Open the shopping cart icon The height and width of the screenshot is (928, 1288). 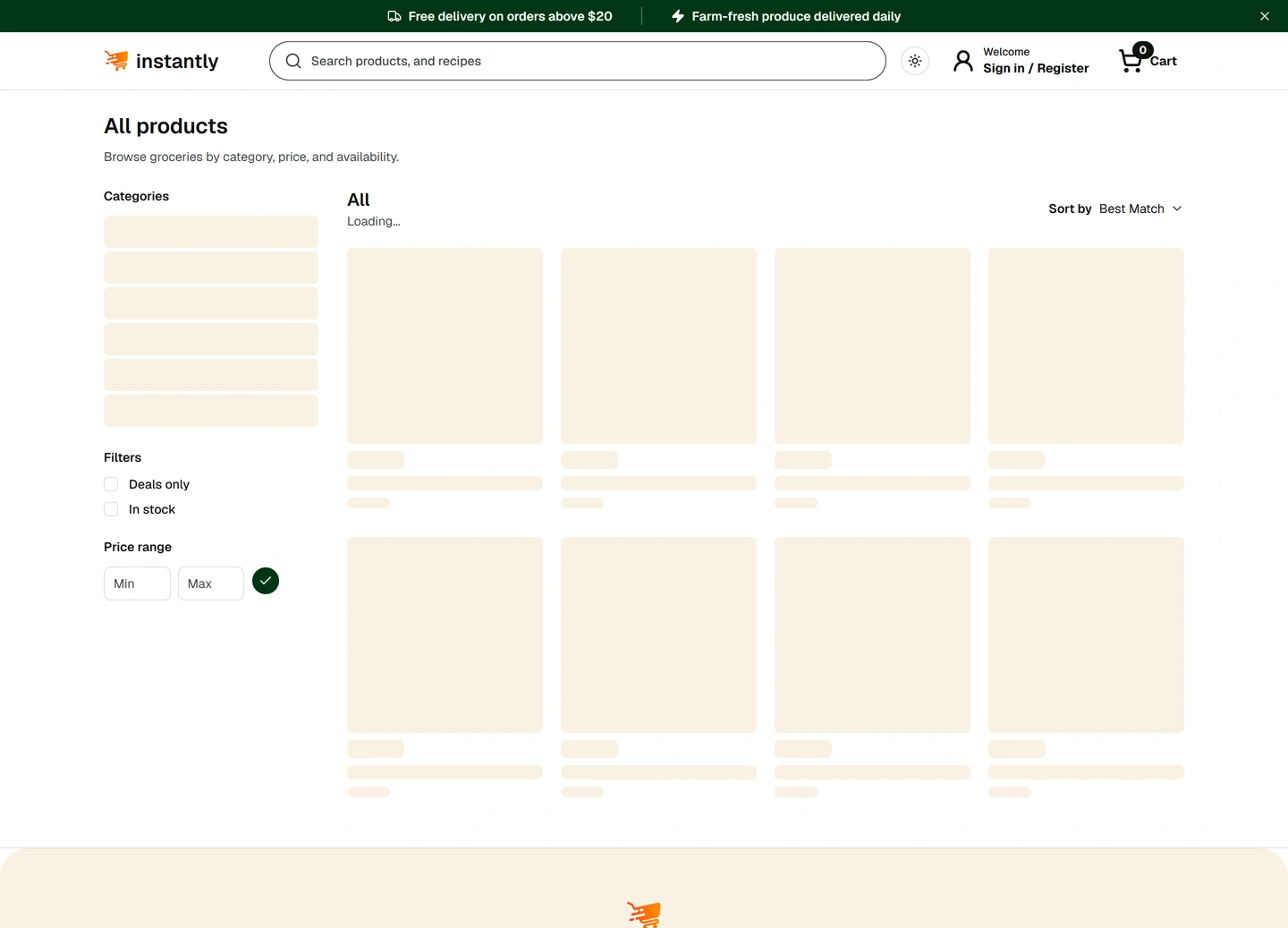1131,60
